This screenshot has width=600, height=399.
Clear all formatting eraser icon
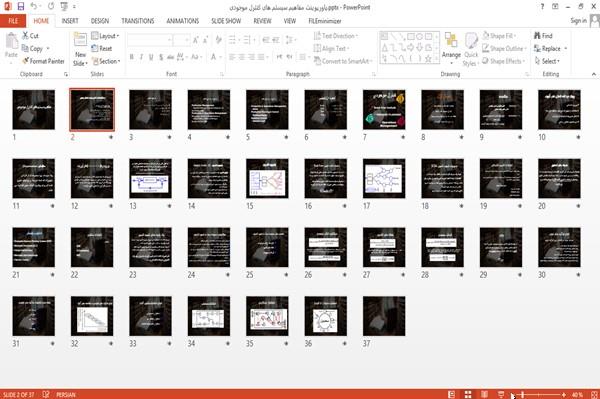(x=218, y=40)
